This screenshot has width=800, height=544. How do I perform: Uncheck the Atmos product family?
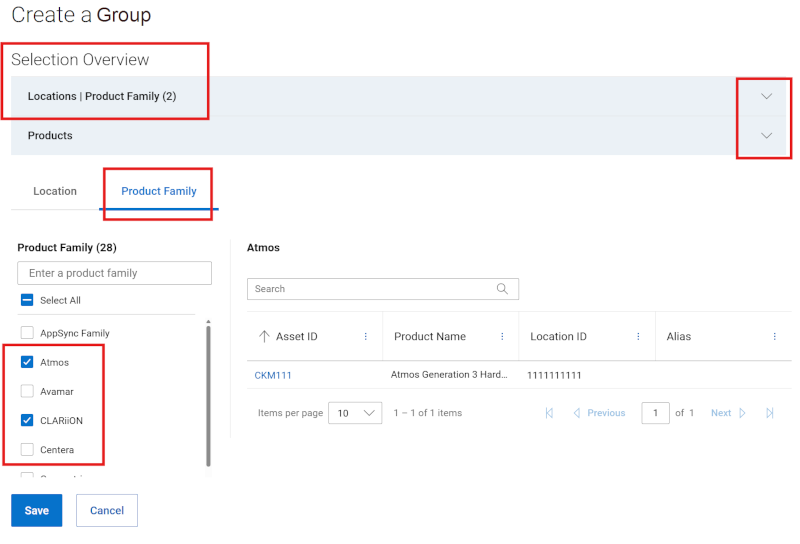(x=27, y=362)
